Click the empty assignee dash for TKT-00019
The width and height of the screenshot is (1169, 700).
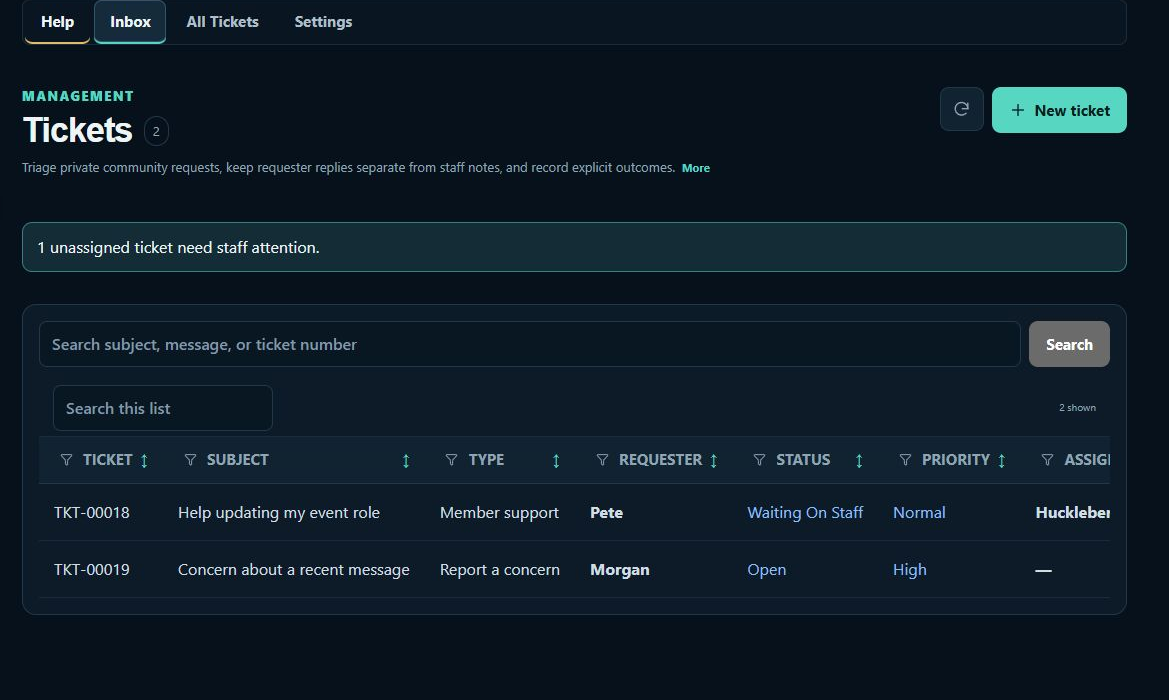tap(1043, 570)
